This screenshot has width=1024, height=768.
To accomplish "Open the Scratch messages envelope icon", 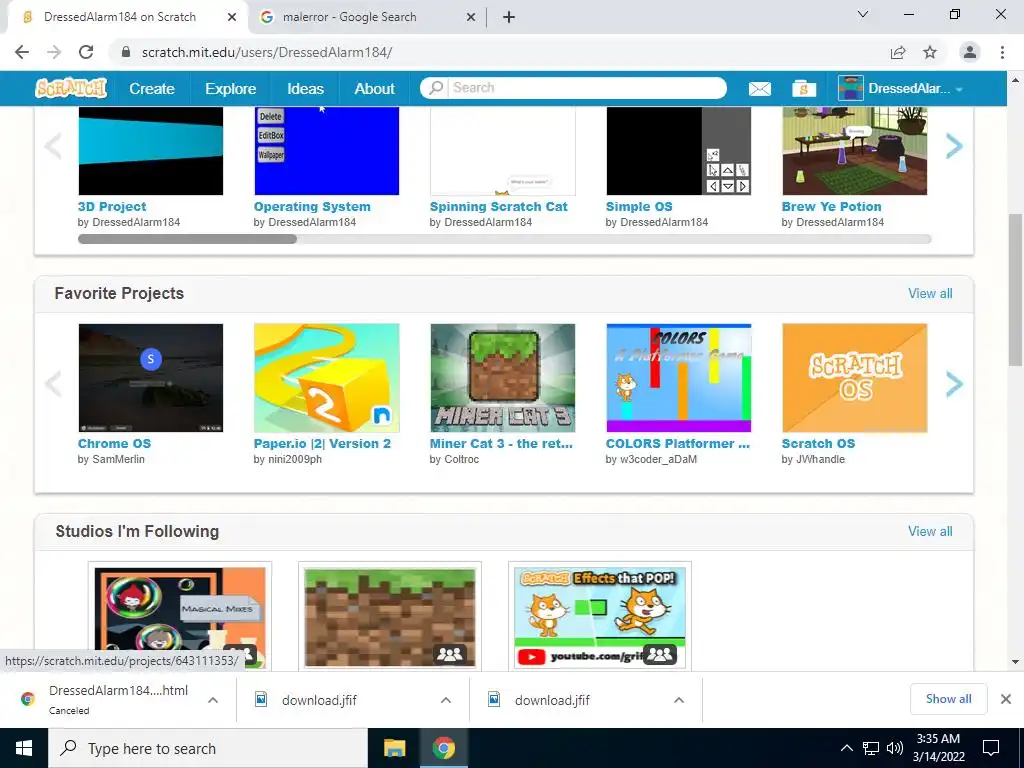I will pos(760,89).
